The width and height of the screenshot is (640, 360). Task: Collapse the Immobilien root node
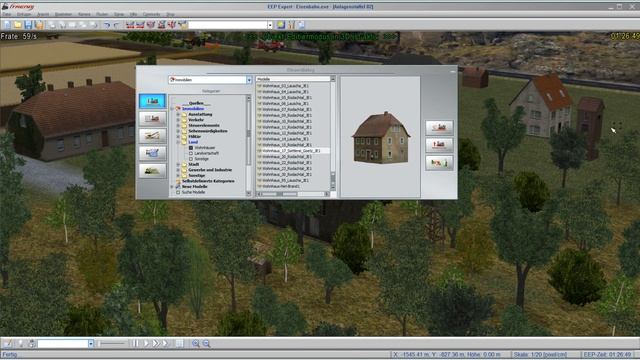pos(172,109)
